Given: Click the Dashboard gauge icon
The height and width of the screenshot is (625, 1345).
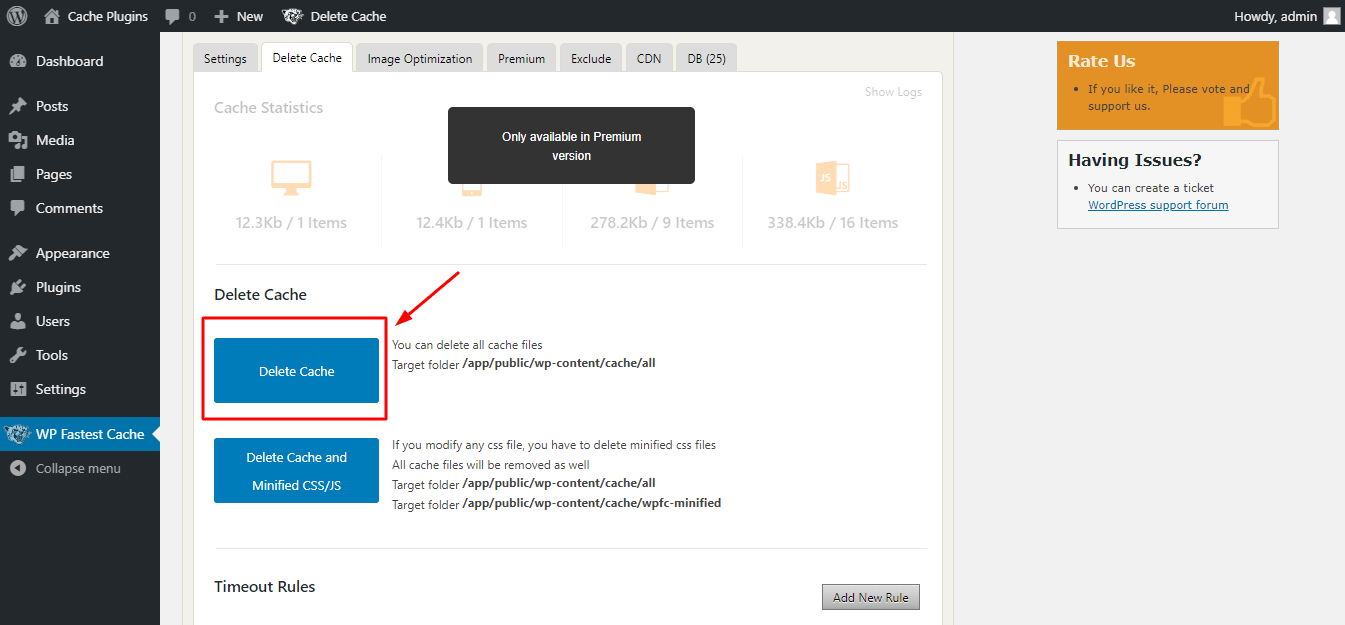Looking at the screenshot, I should (18, 61).
